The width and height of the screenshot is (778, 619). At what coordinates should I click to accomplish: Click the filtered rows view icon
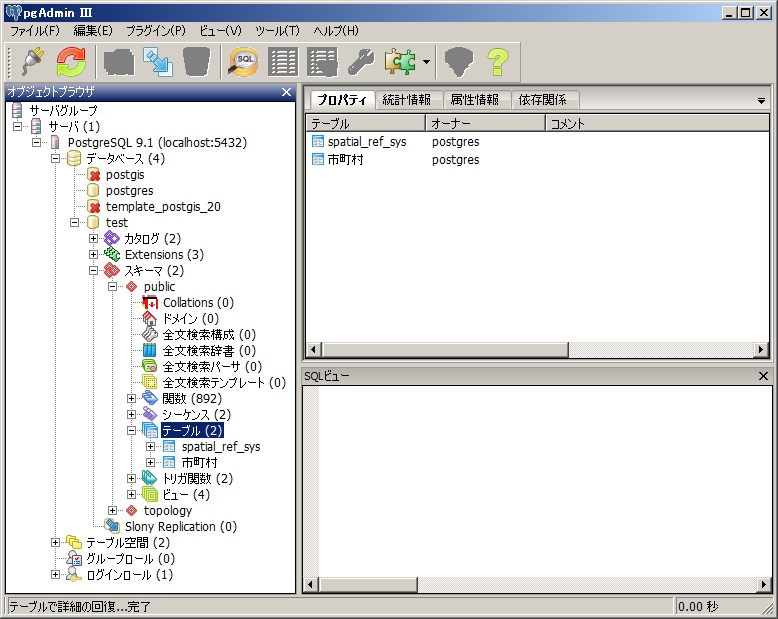pyautogui.click(x=322, y=62)
